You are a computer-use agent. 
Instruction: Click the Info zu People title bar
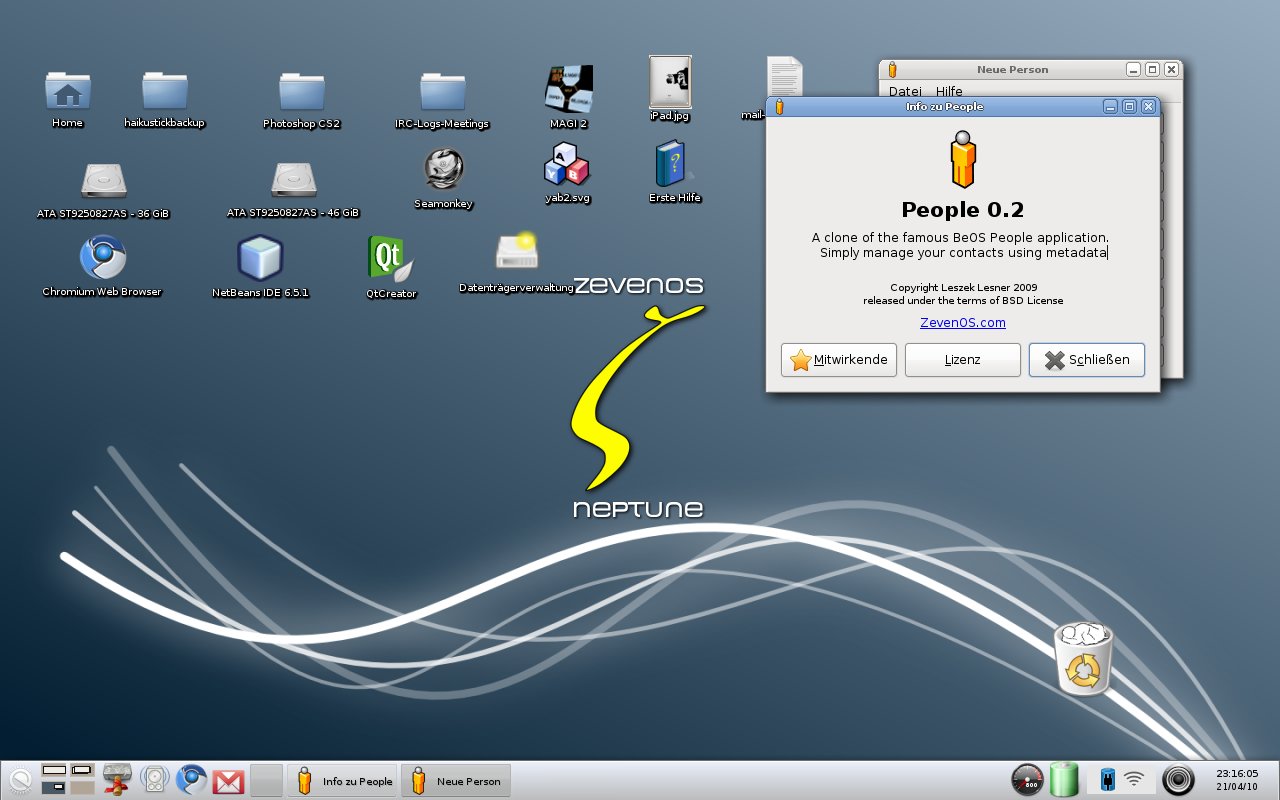[944, 106]
